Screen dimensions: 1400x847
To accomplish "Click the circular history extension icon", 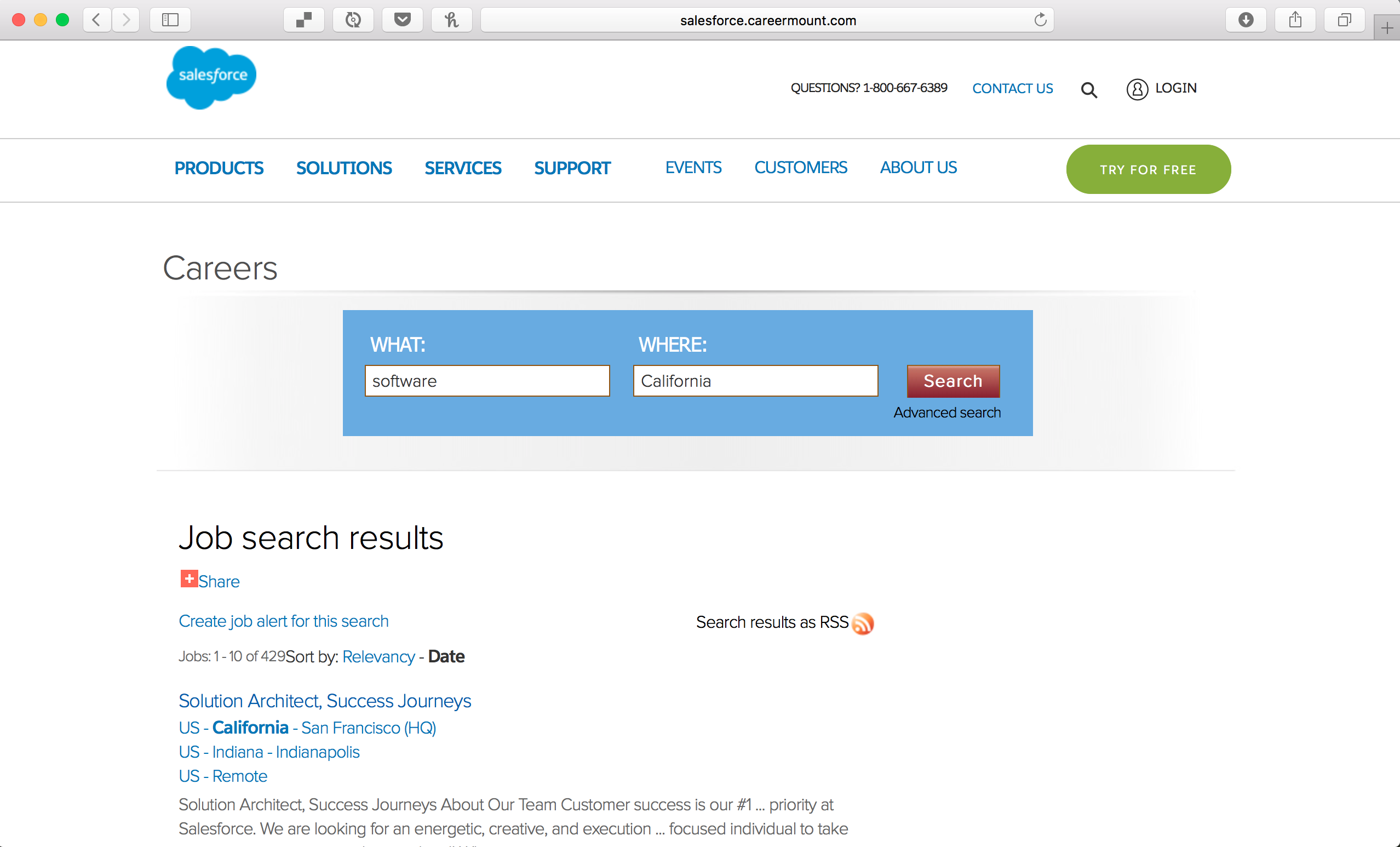I will [x=353, y=20].
